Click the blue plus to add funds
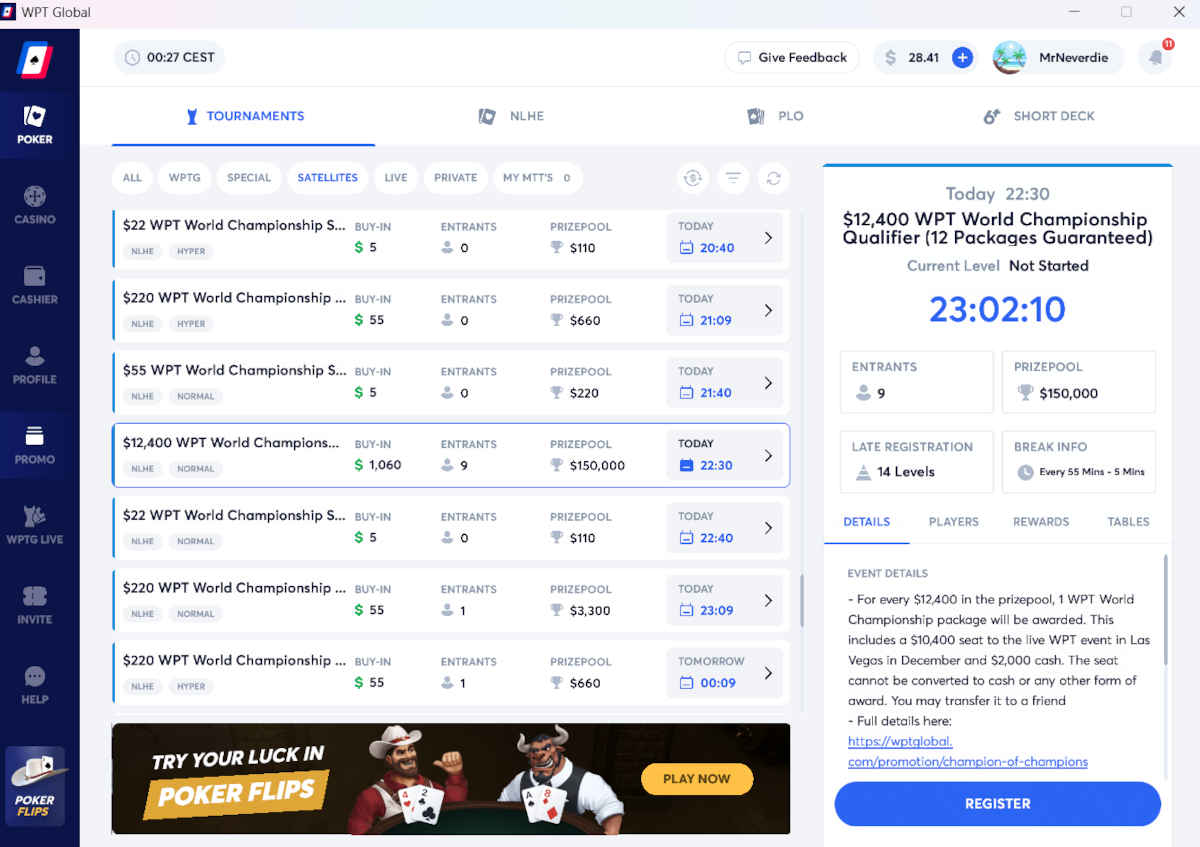 coord(962,58)
